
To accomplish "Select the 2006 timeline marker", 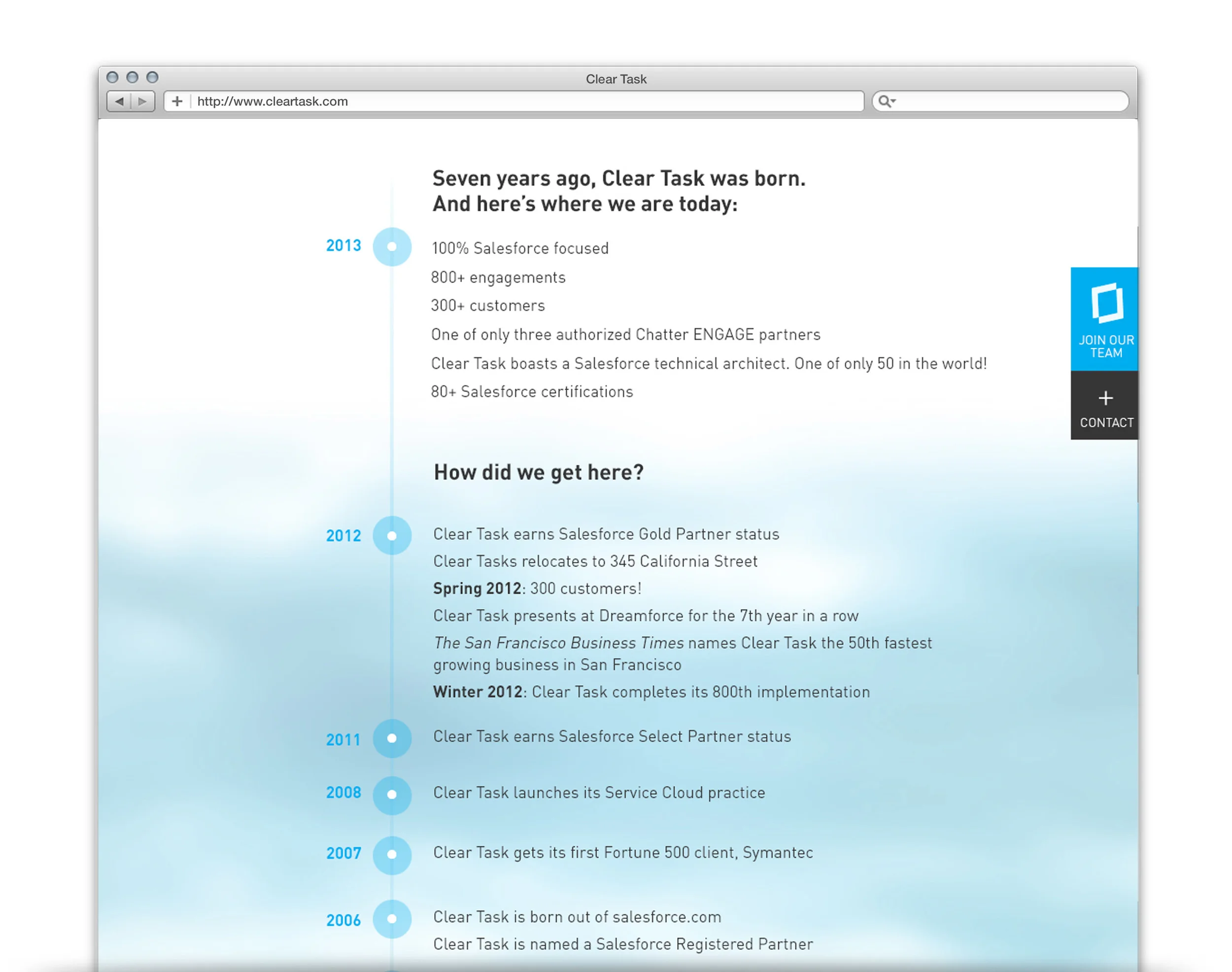I will (392, 918).
